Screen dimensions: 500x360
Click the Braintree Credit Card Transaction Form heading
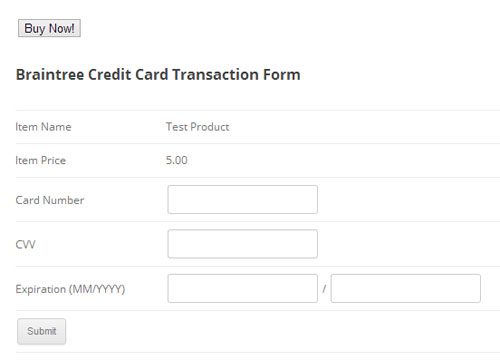click(158, 75)
